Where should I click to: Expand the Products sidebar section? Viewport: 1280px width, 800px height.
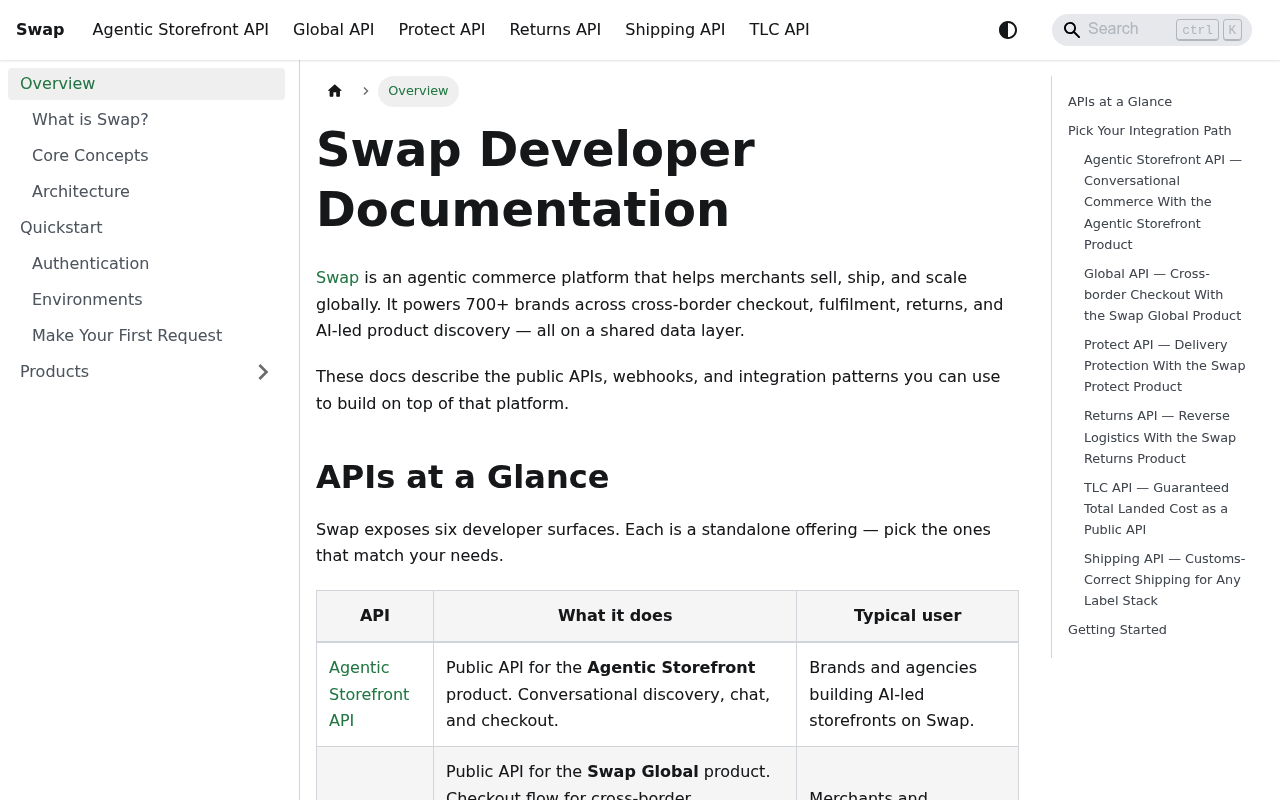pos(263,372)
